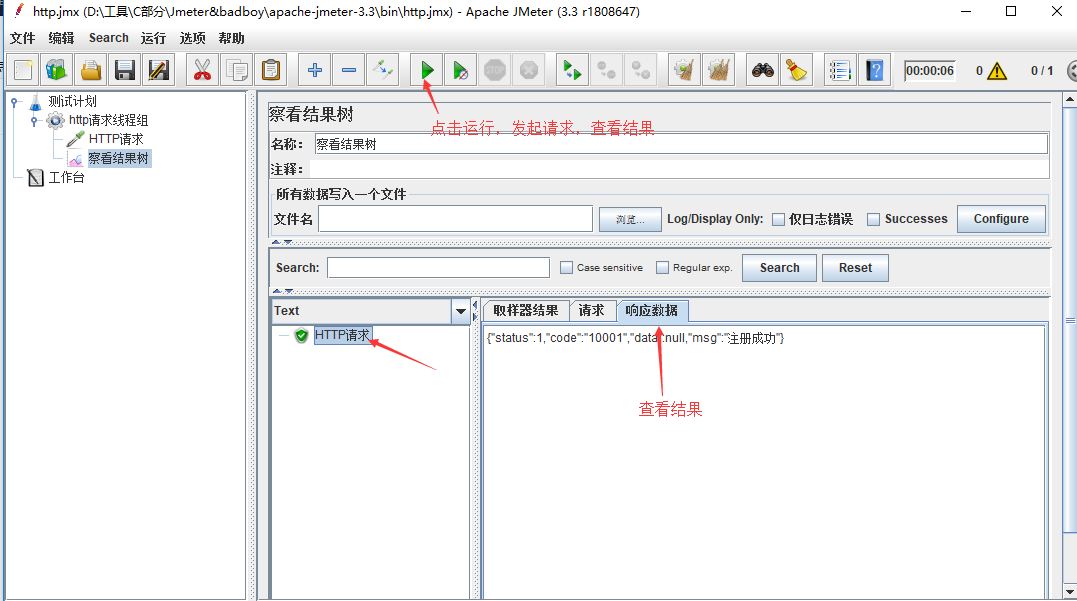Click the 文件名 input field

tap(455, 219)
